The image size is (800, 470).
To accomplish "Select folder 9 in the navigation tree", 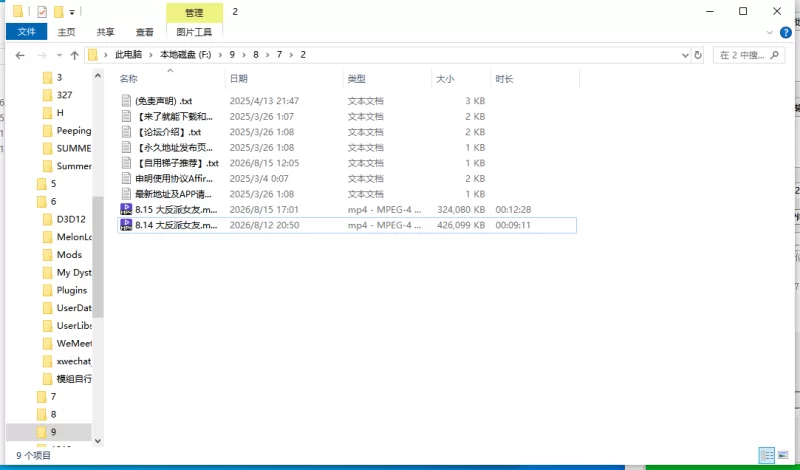I will [x=49, y=432].
